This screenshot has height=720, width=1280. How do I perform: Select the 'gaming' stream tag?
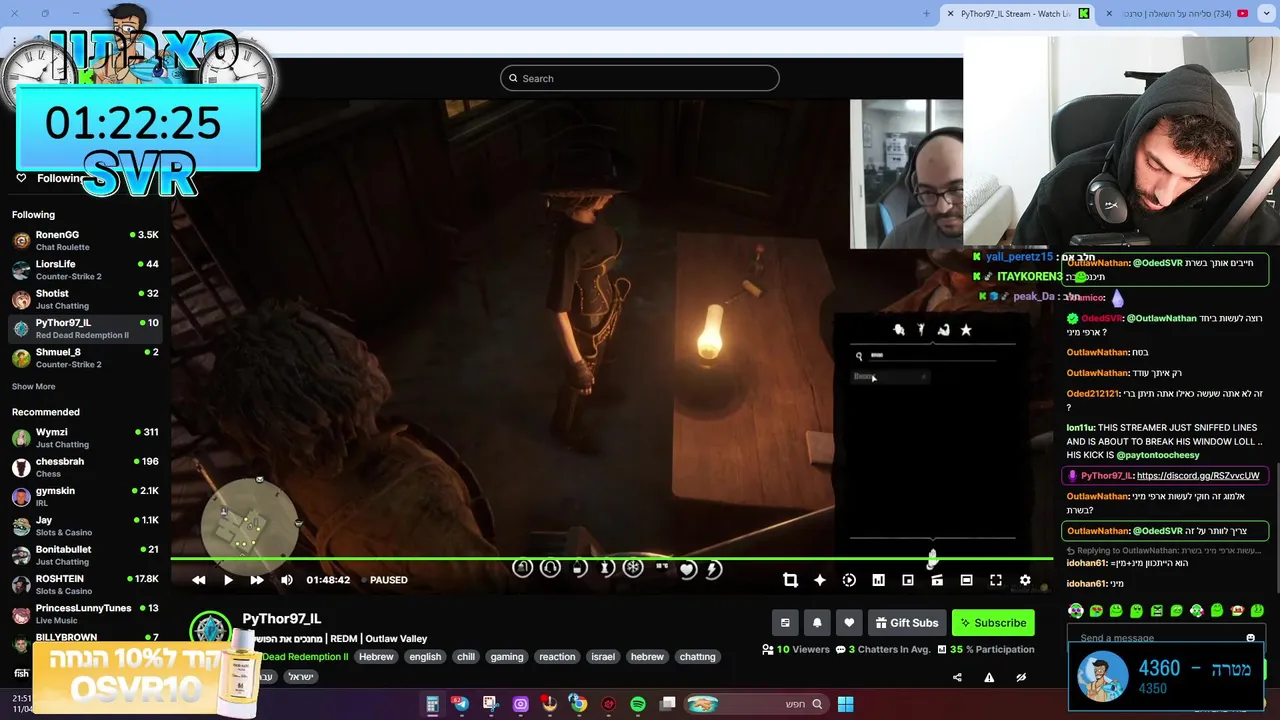(507, 657)
